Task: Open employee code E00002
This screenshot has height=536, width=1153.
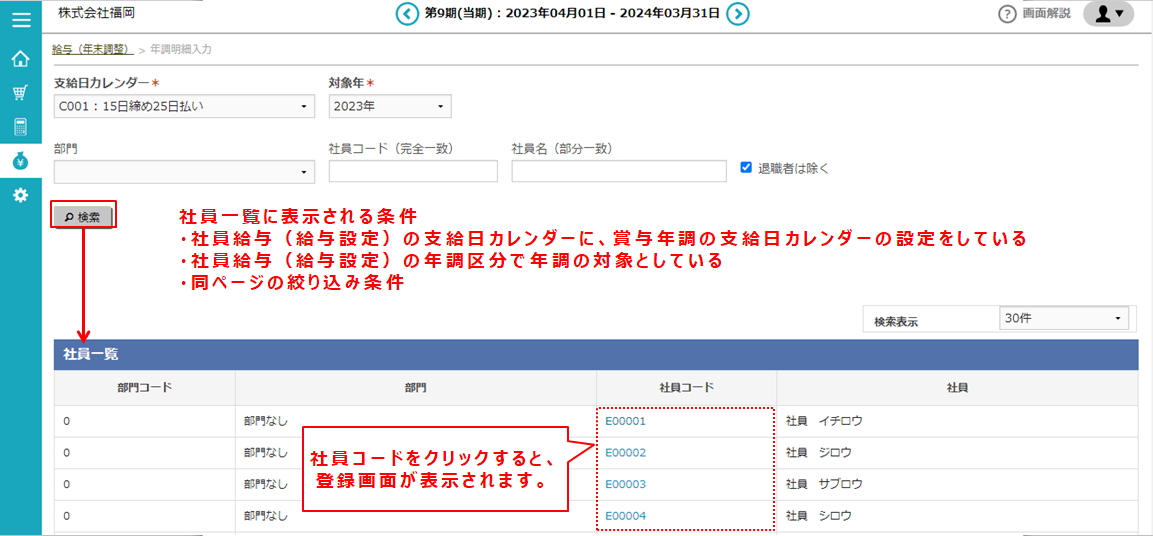Action: [x=625, y=453]
